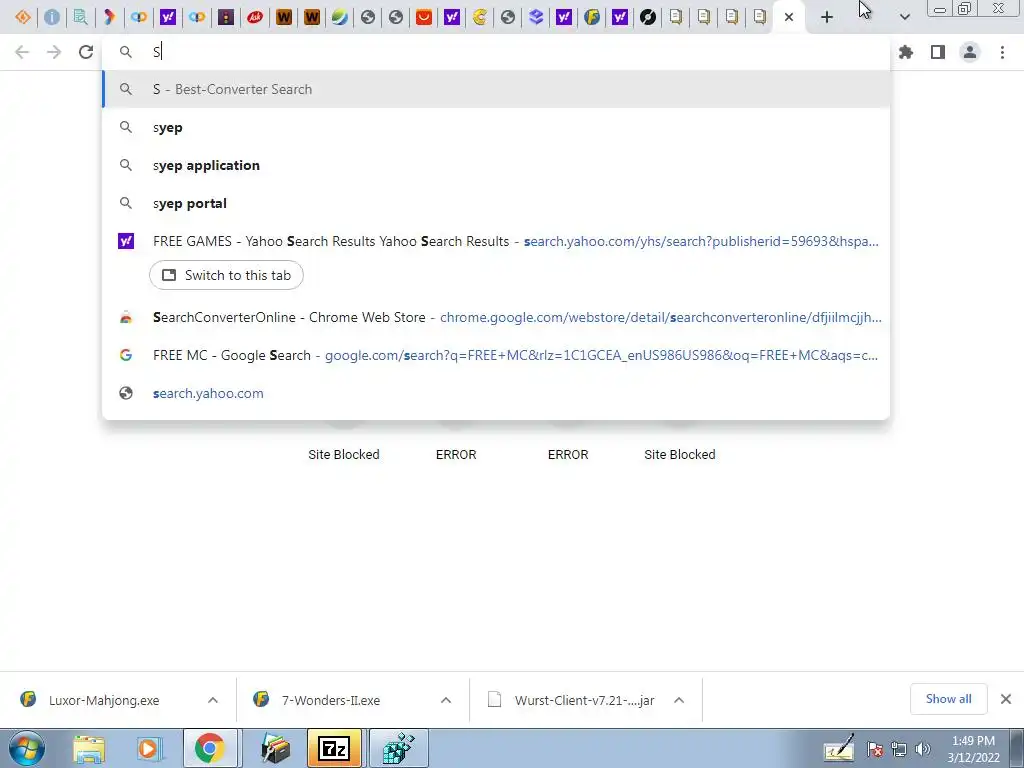
Task: Reload the current page
Action: pos(86,52)
